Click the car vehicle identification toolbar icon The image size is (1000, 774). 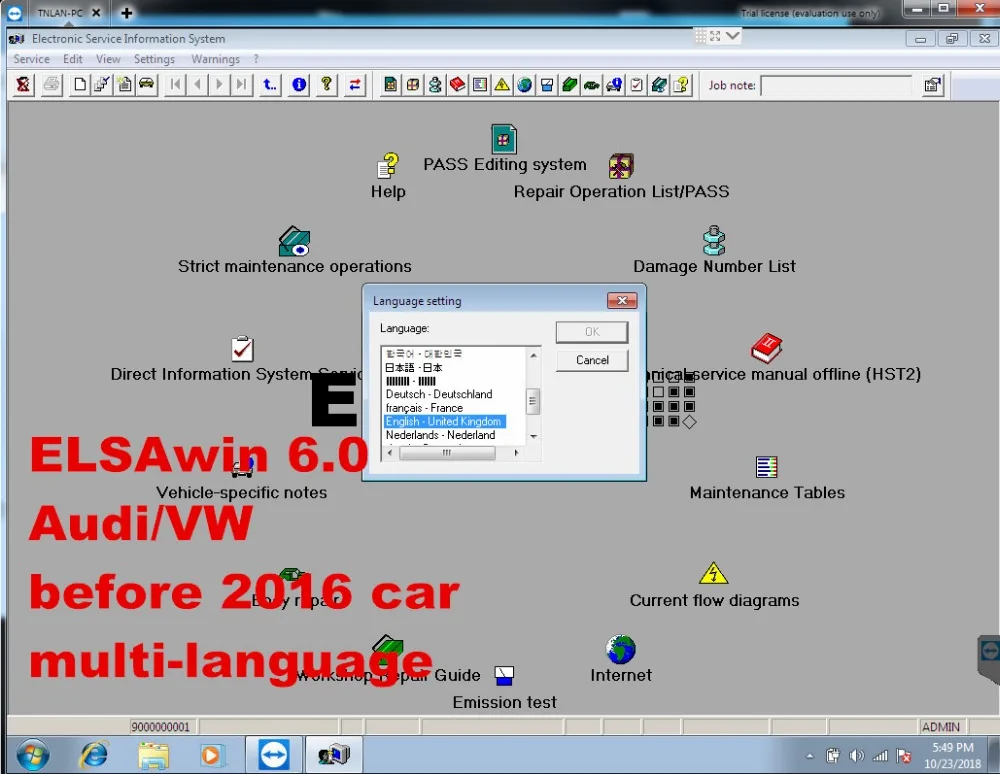coord(147,84)
